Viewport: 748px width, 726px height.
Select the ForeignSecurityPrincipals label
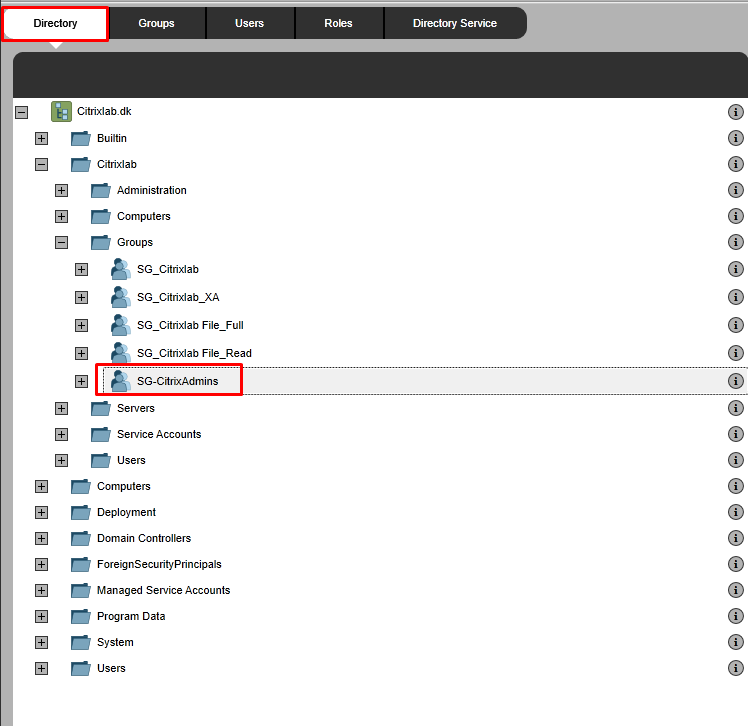(x=159, y=564)
